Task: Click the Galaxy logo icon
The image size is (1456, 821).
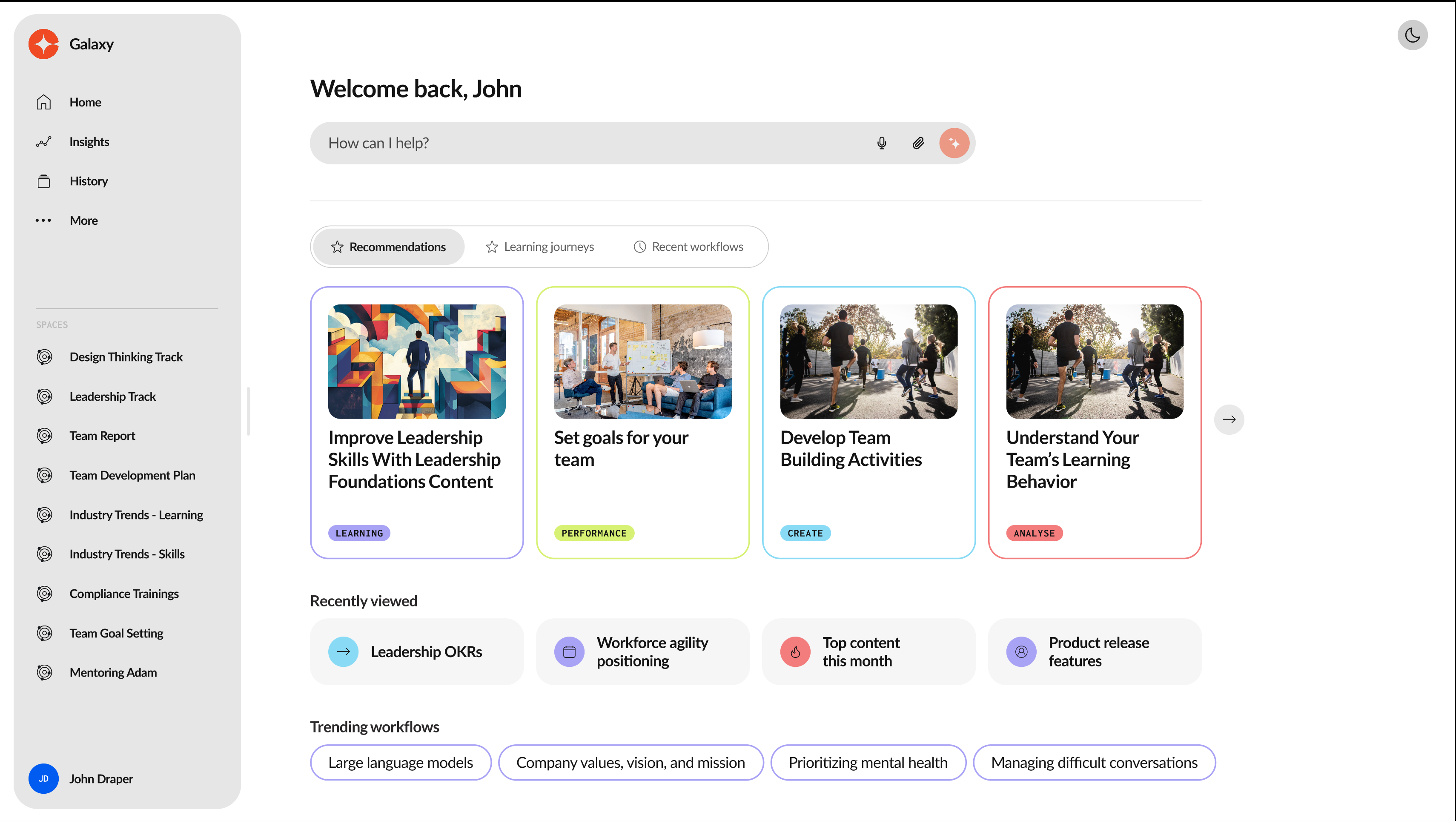Action: [43, 44]
